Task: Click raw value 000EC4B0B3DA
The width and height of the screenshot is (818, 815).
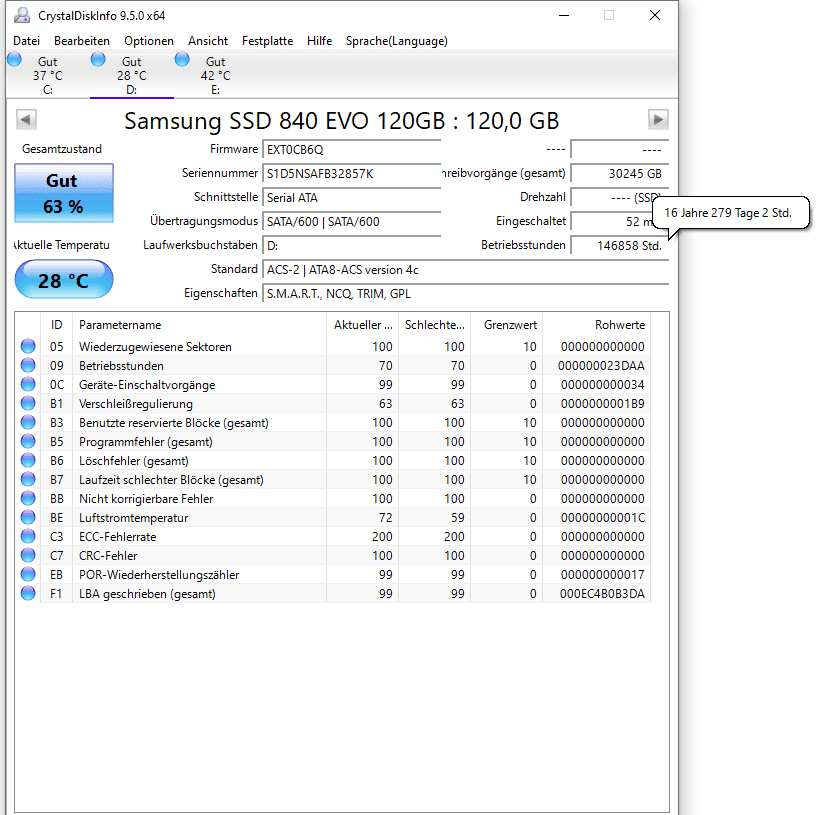Action: point(602,594)
